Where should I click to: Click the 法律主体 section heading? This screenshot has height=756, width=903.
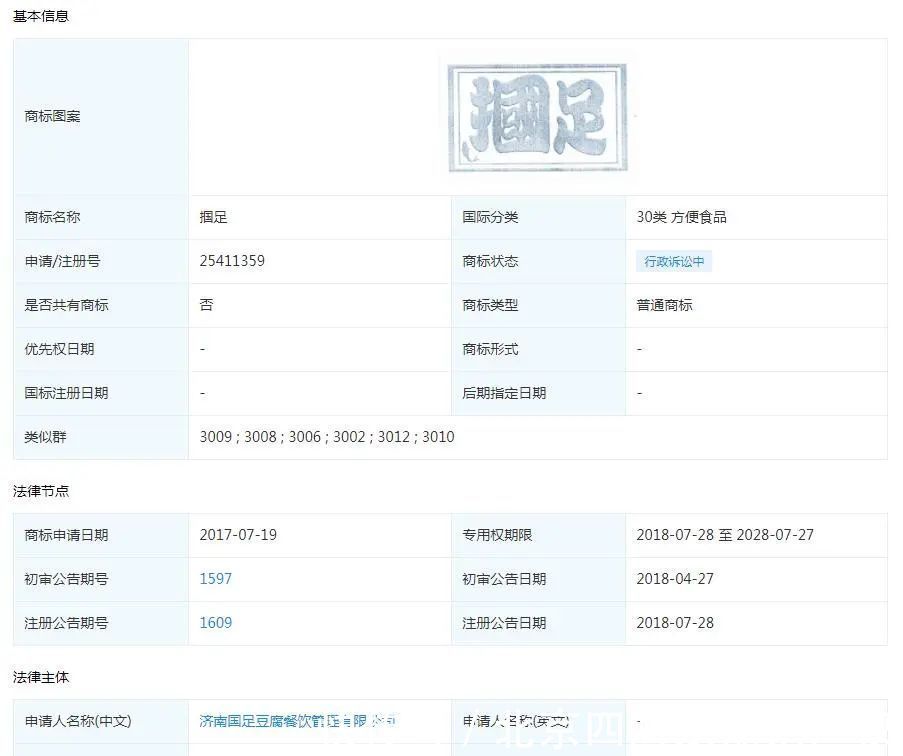[41, 677]
